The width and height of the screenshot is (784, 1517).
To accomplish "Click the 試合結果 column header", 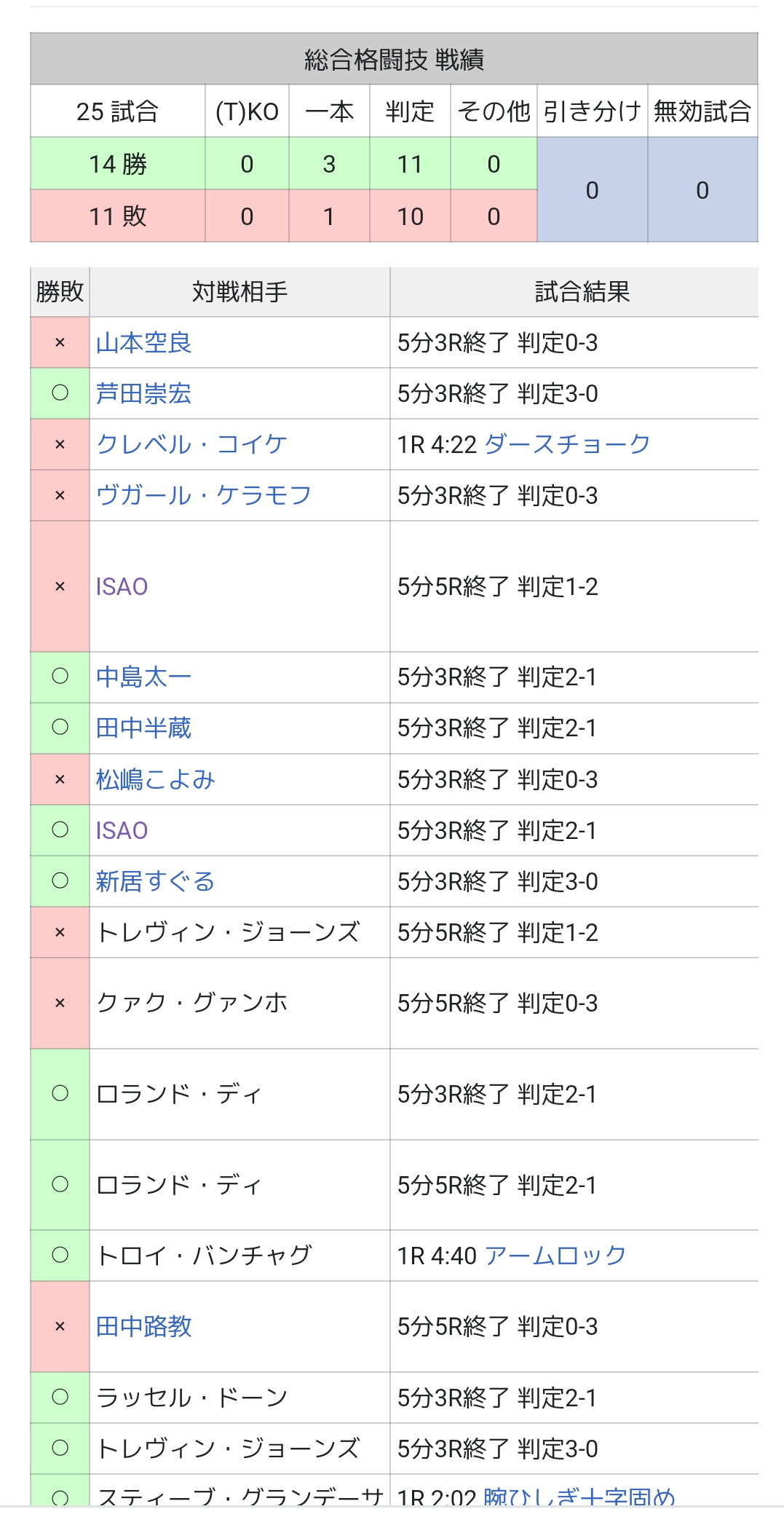I will [582, 292].
